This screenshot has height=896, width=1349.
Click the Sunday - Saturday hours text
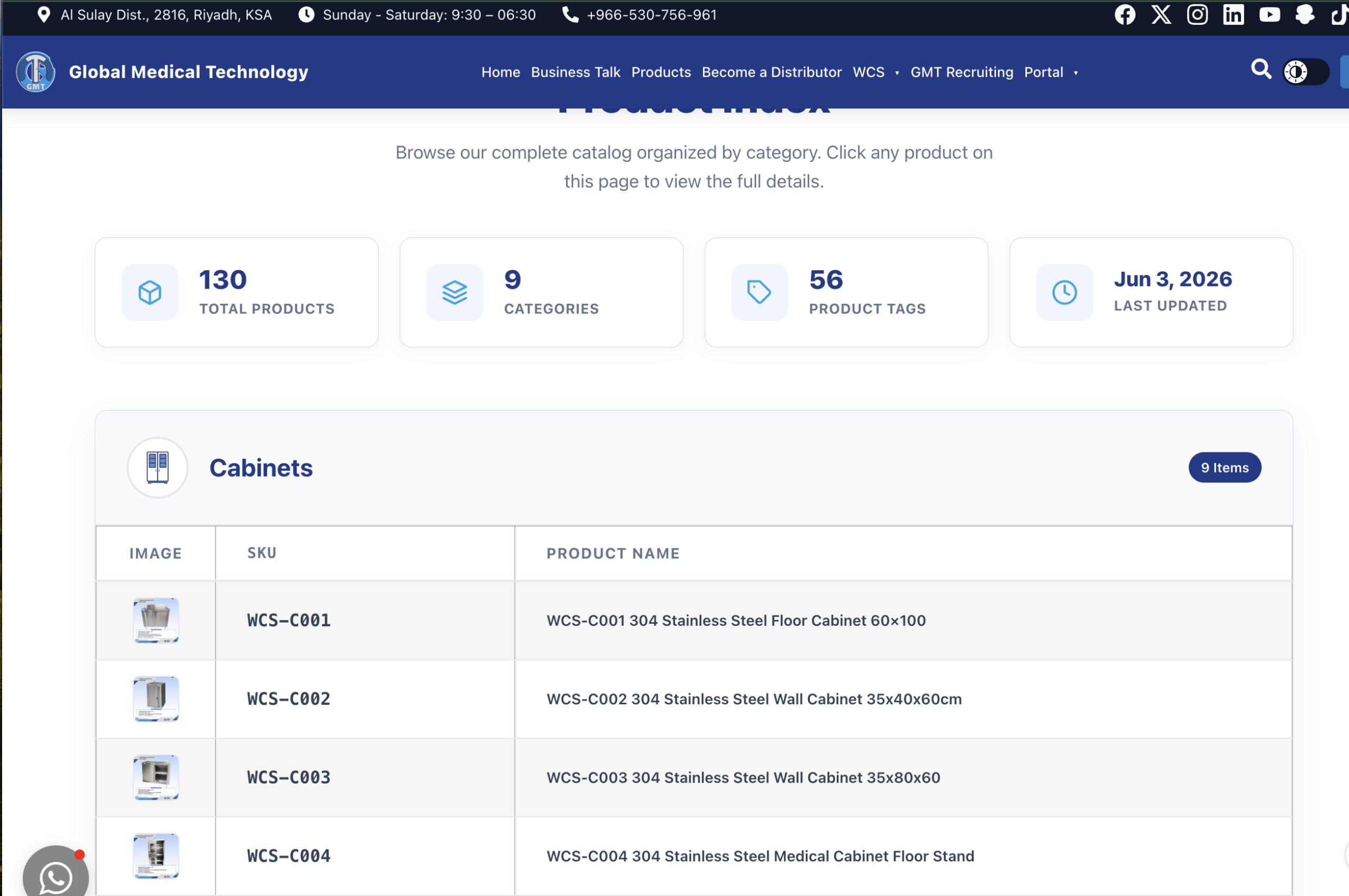pyautogui.click(x=429, y=15)
